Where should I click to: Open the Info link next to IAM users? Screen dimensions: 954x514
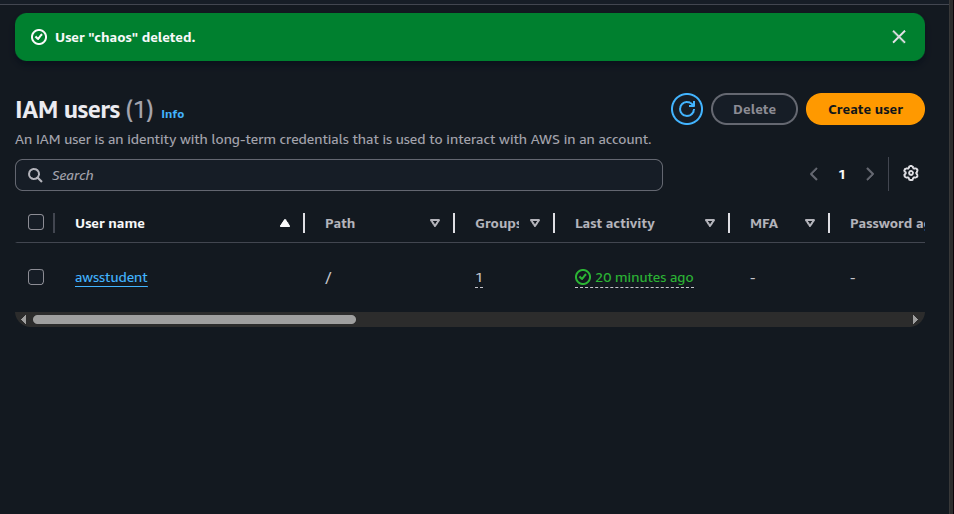[172, 114]
